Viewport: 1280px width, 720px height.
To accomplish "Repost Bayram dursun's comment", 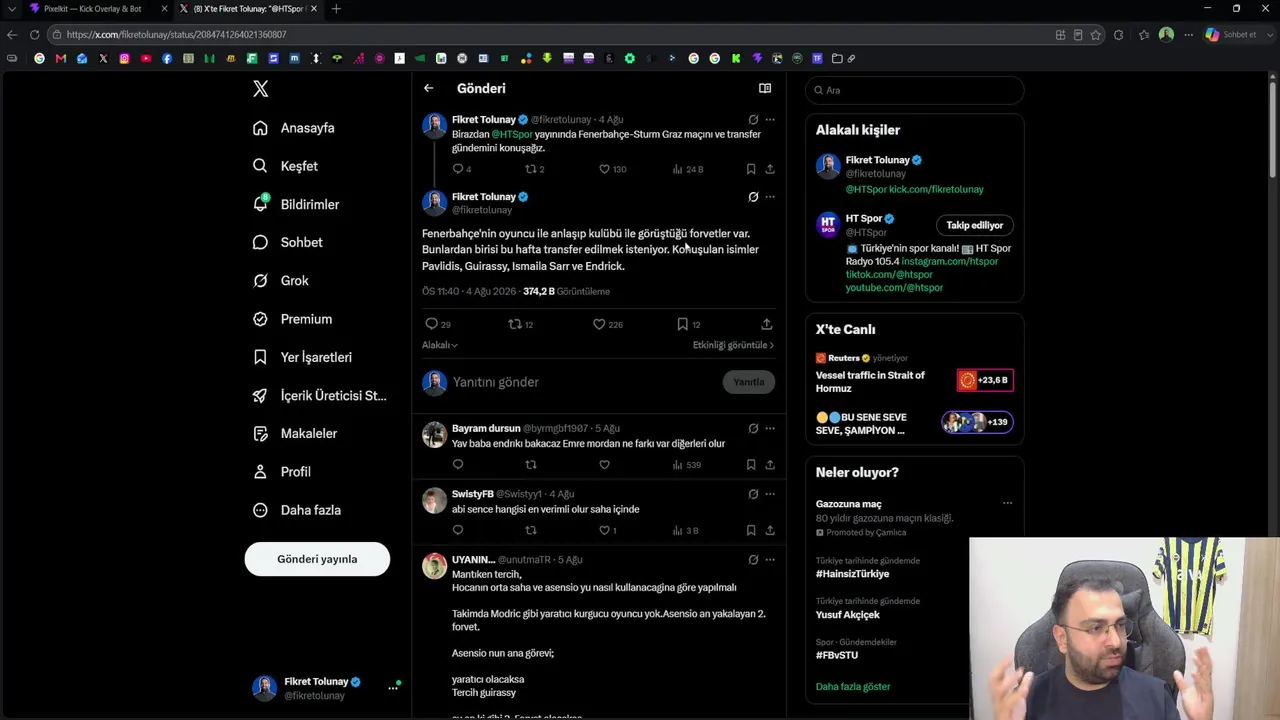I will click(531, 464).
